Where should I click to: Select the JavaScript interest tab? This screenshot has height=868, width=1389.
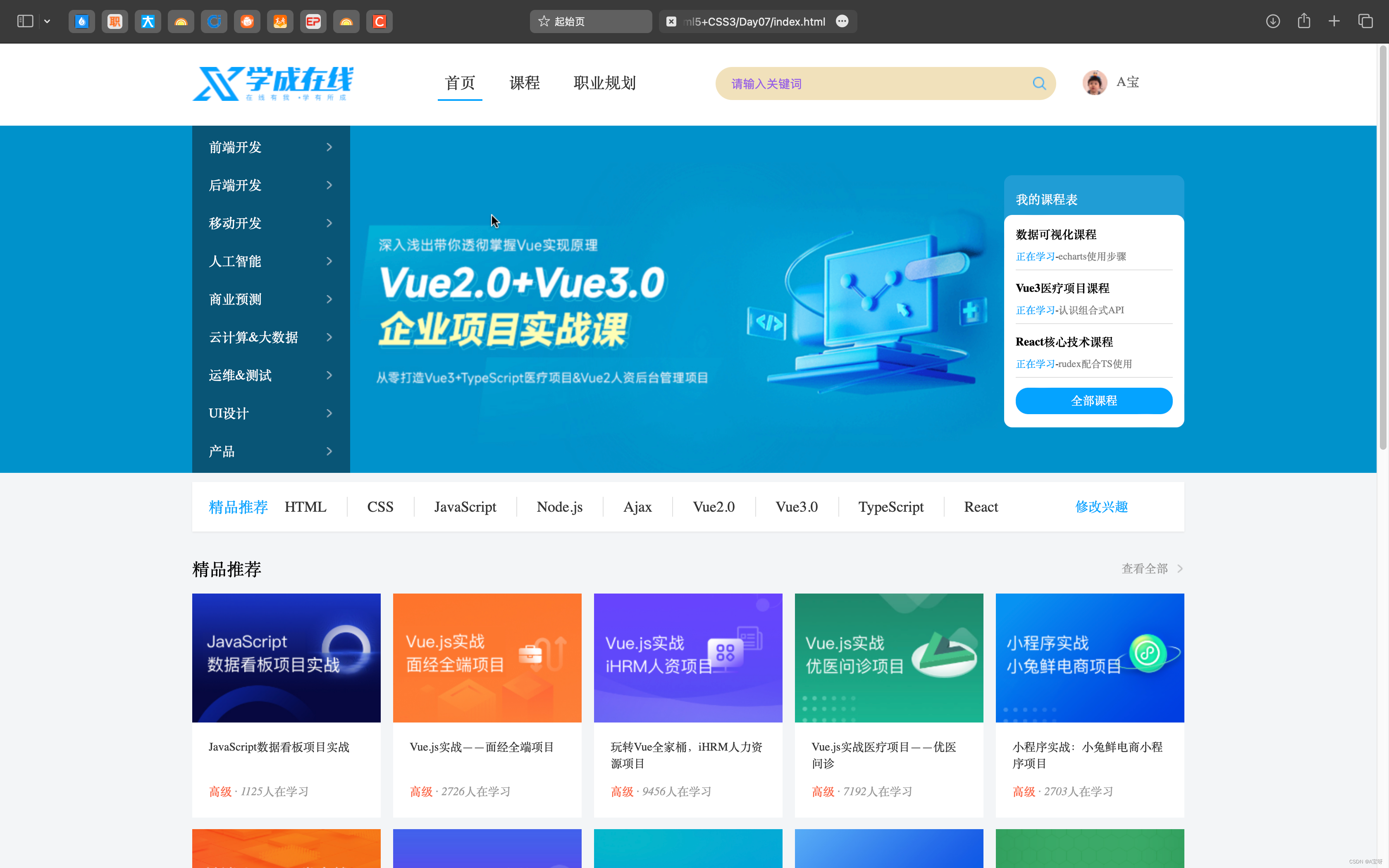click(x=464, y=507)
